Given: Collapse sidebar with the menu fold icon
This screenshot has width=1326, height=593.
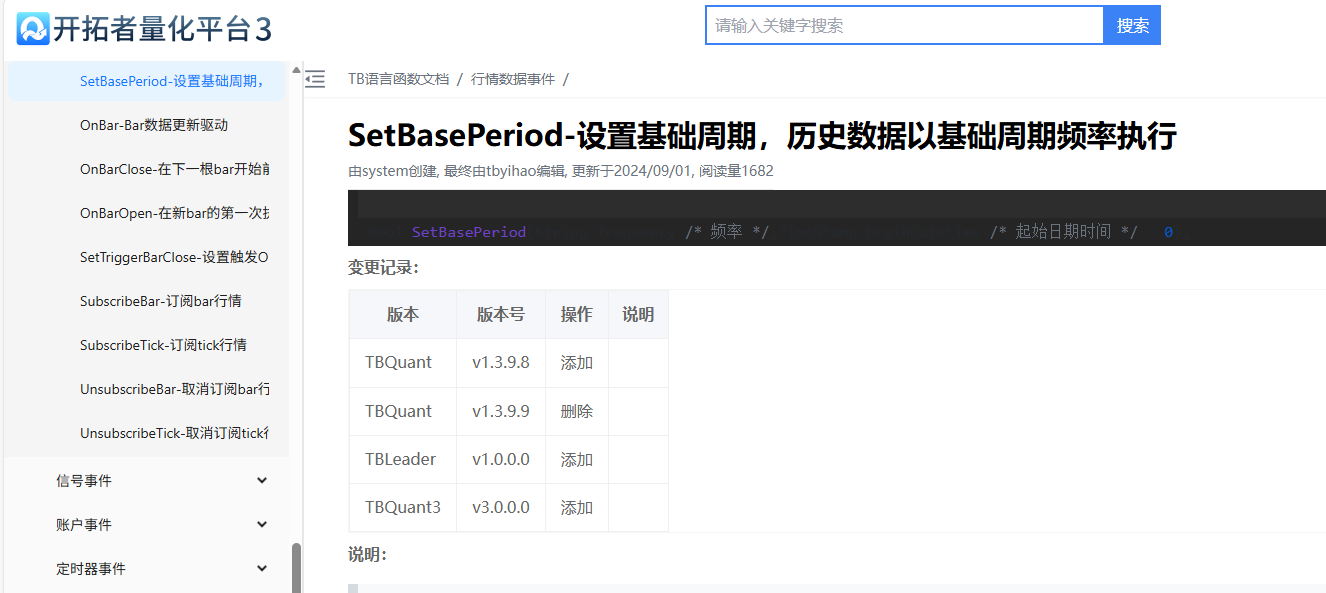Looking at the screenshot, I should coord(315,79).
